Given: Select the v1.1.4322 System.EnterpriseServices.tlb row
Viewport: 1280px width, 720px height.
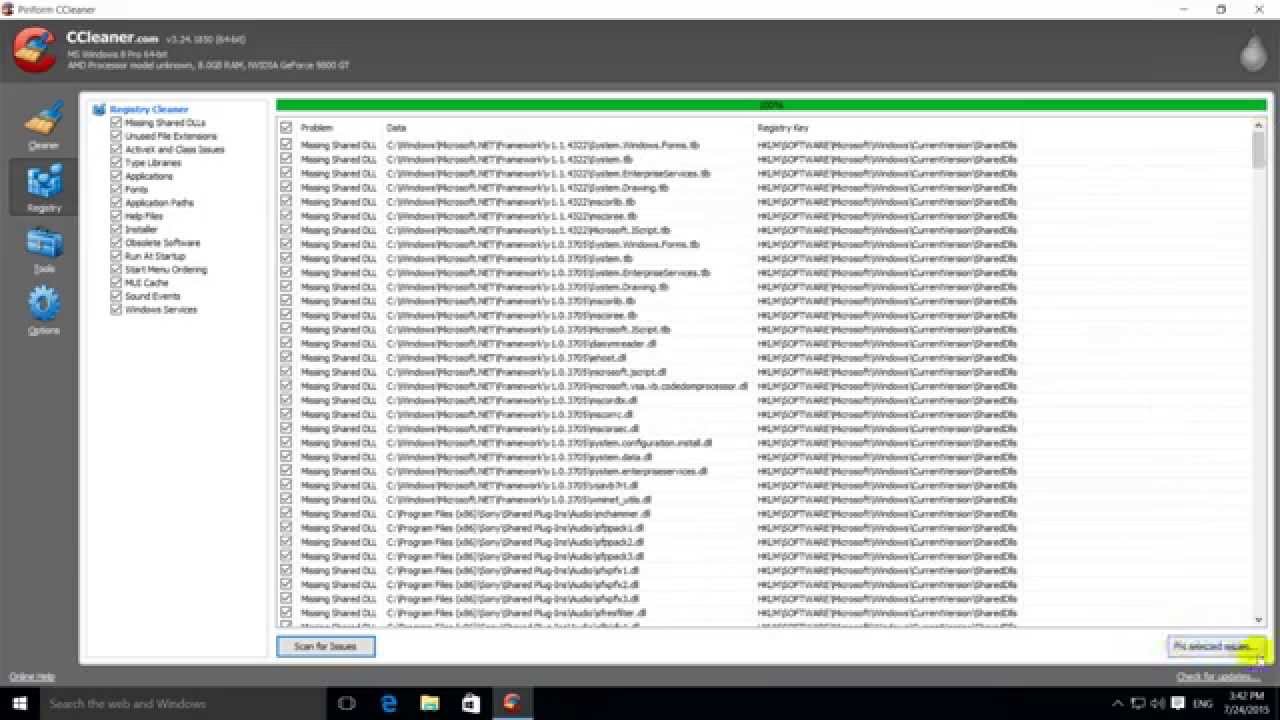Looking at the screenshot, I should (x=765, y=173).
